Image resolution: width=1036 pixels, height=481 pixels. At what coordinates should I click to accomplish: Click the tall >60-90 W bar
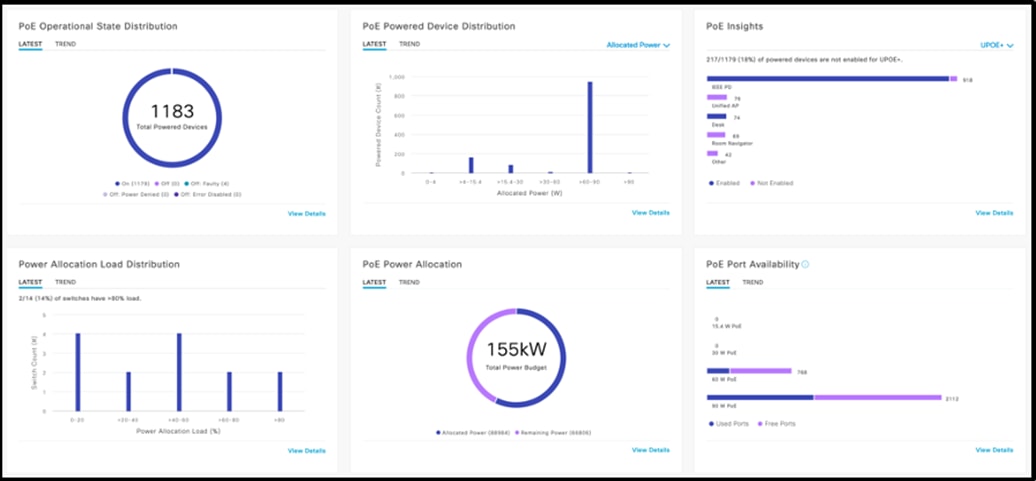(590, 127)
